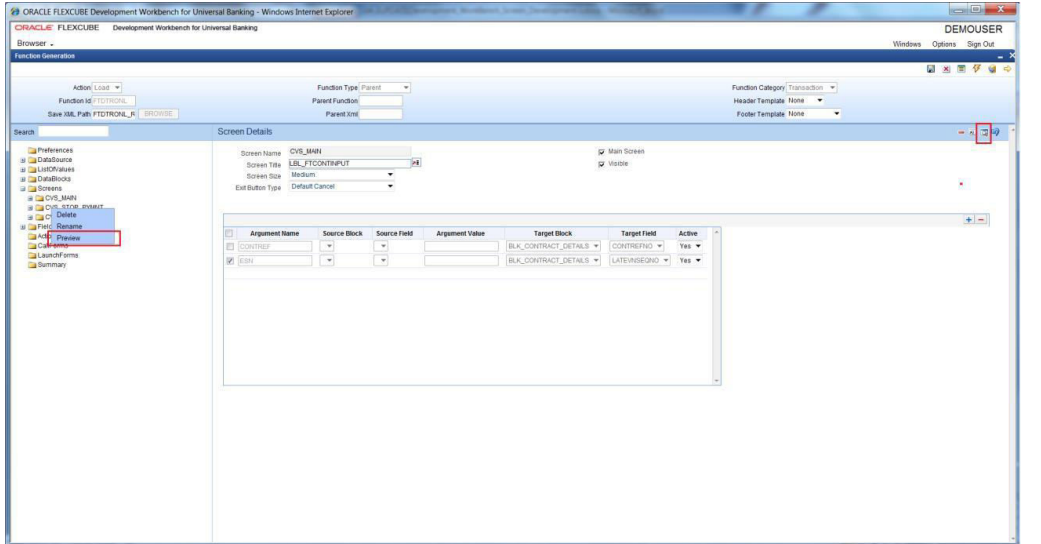The height and width of the screenshot is (544, 1041).
Task: Click the Parent Xml input field
Action: [x=380, y=114]
